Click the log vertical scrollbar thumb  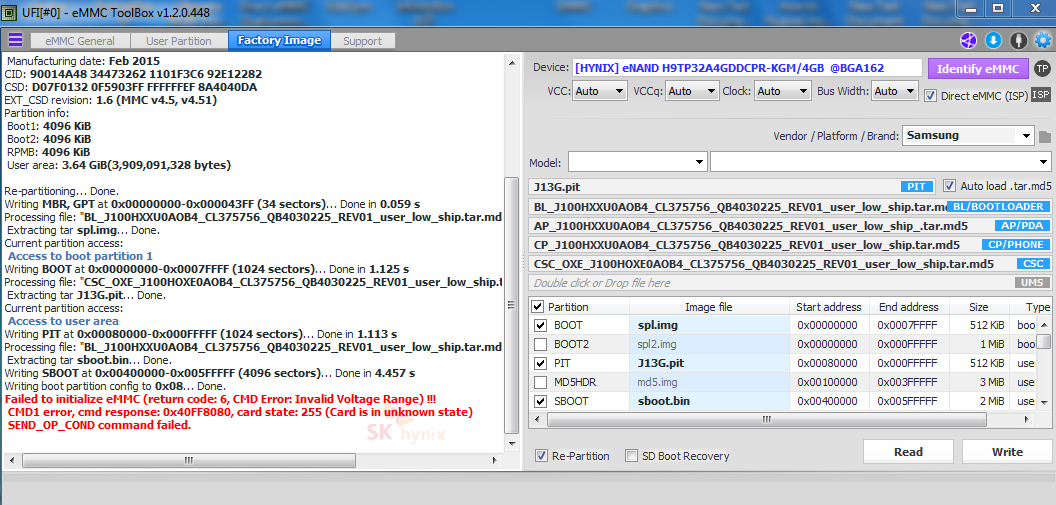(x=513, y=305)
